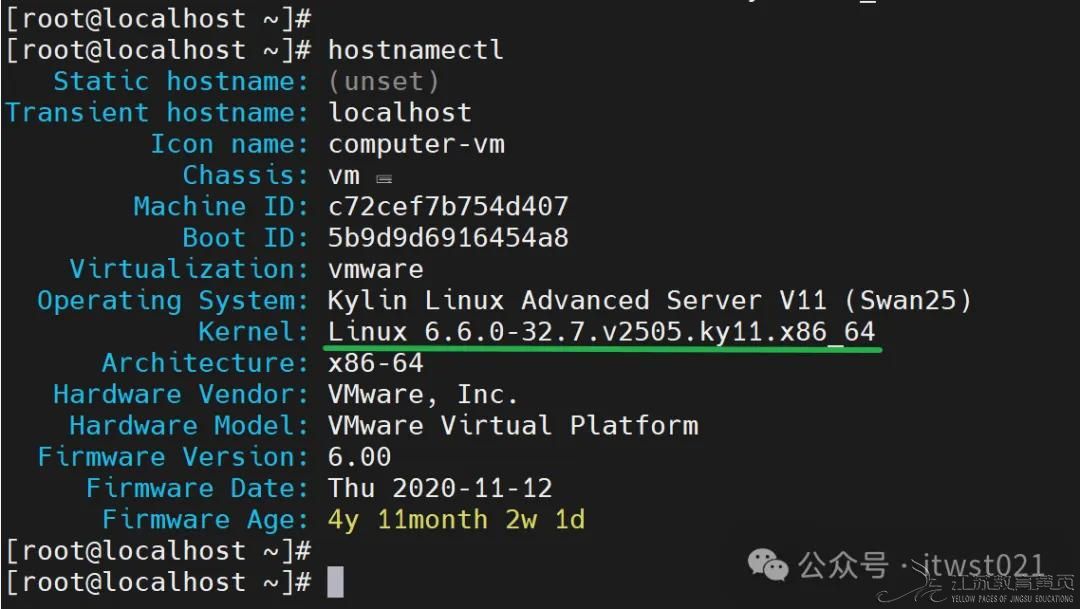Click the Kylin Linux Advanced Server V11 text
The width and height of the screenshot is (1080, 609).
pyautogui.click(x=650, y=300)
